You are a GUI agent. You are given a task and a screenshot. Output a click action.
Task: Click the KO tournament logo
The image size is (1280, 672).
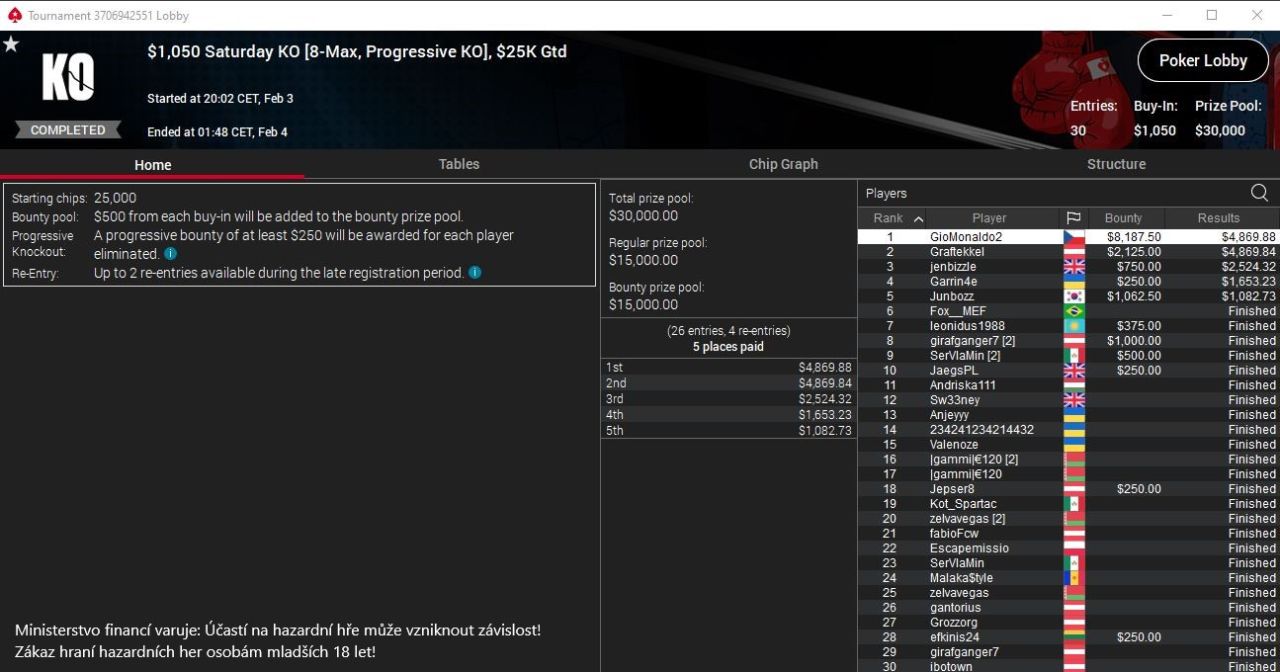(x=68, y=77)
